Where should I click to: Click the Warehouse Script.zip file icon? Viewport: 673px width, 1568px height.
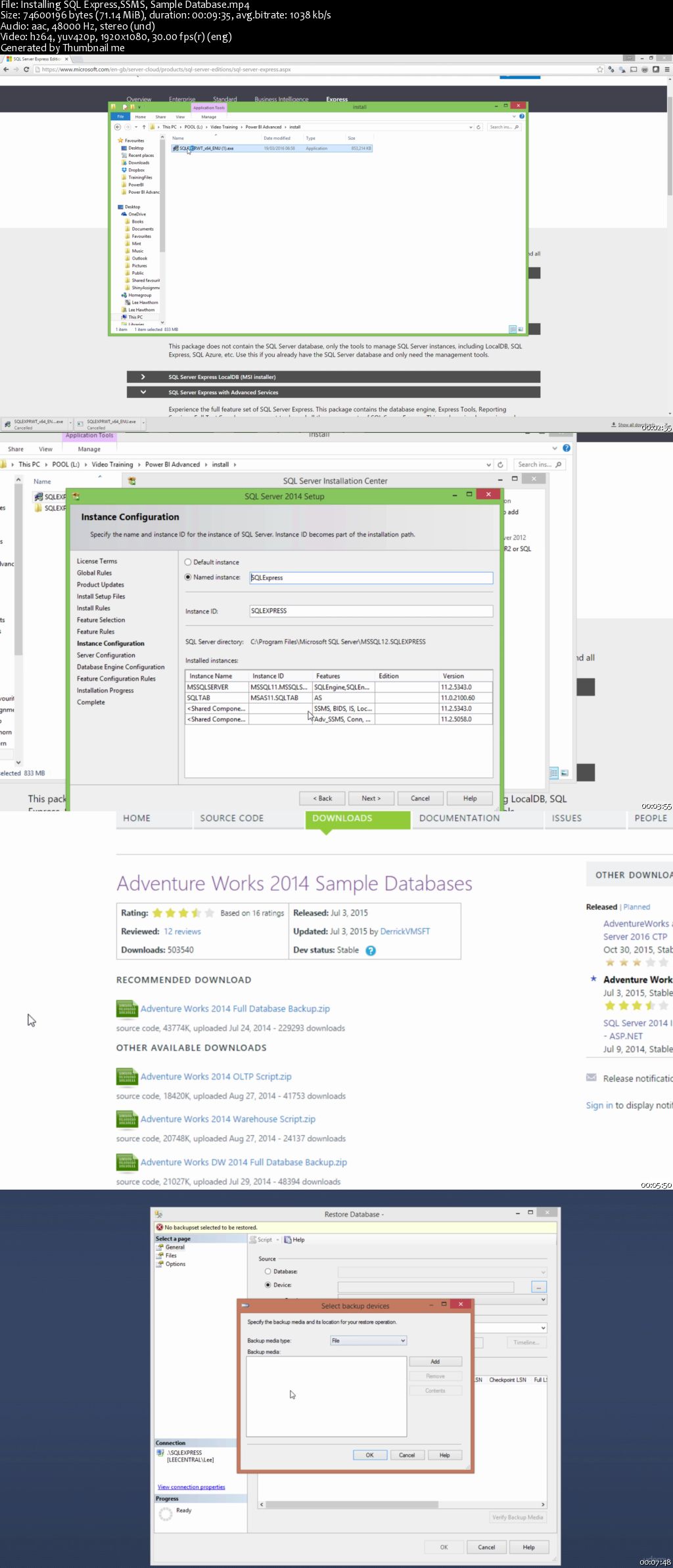click(x=127, y=1119)
